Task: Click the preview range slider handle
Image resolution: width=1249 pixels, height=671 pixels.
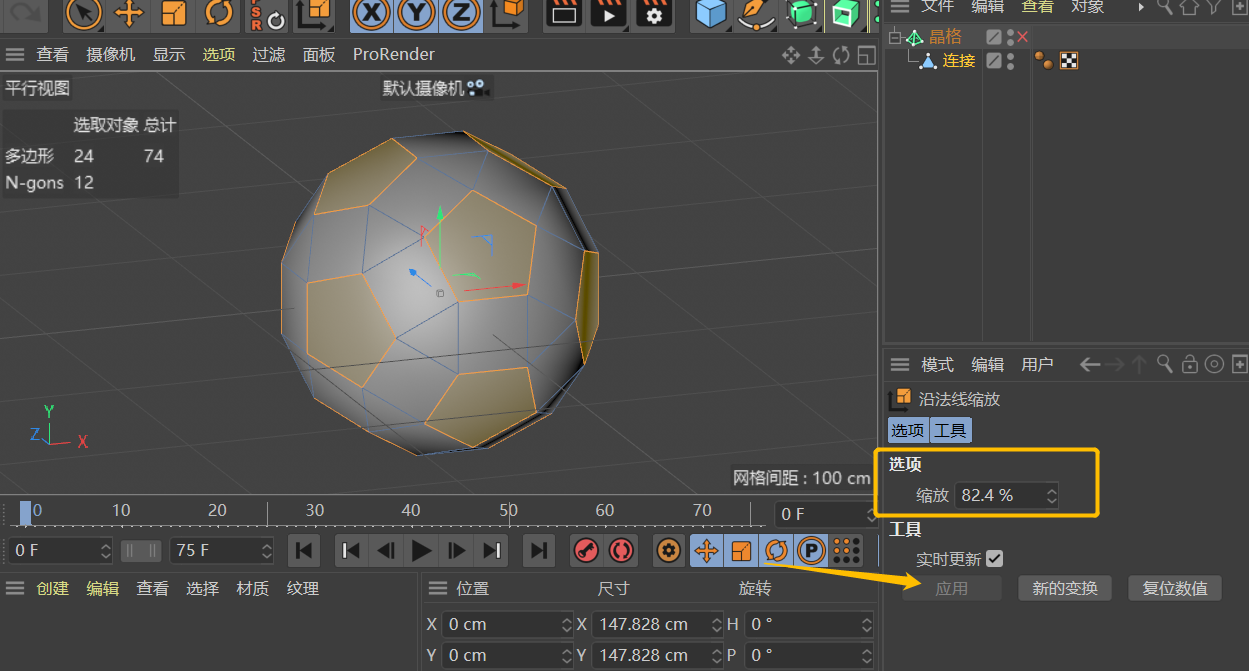Action: 141,550
